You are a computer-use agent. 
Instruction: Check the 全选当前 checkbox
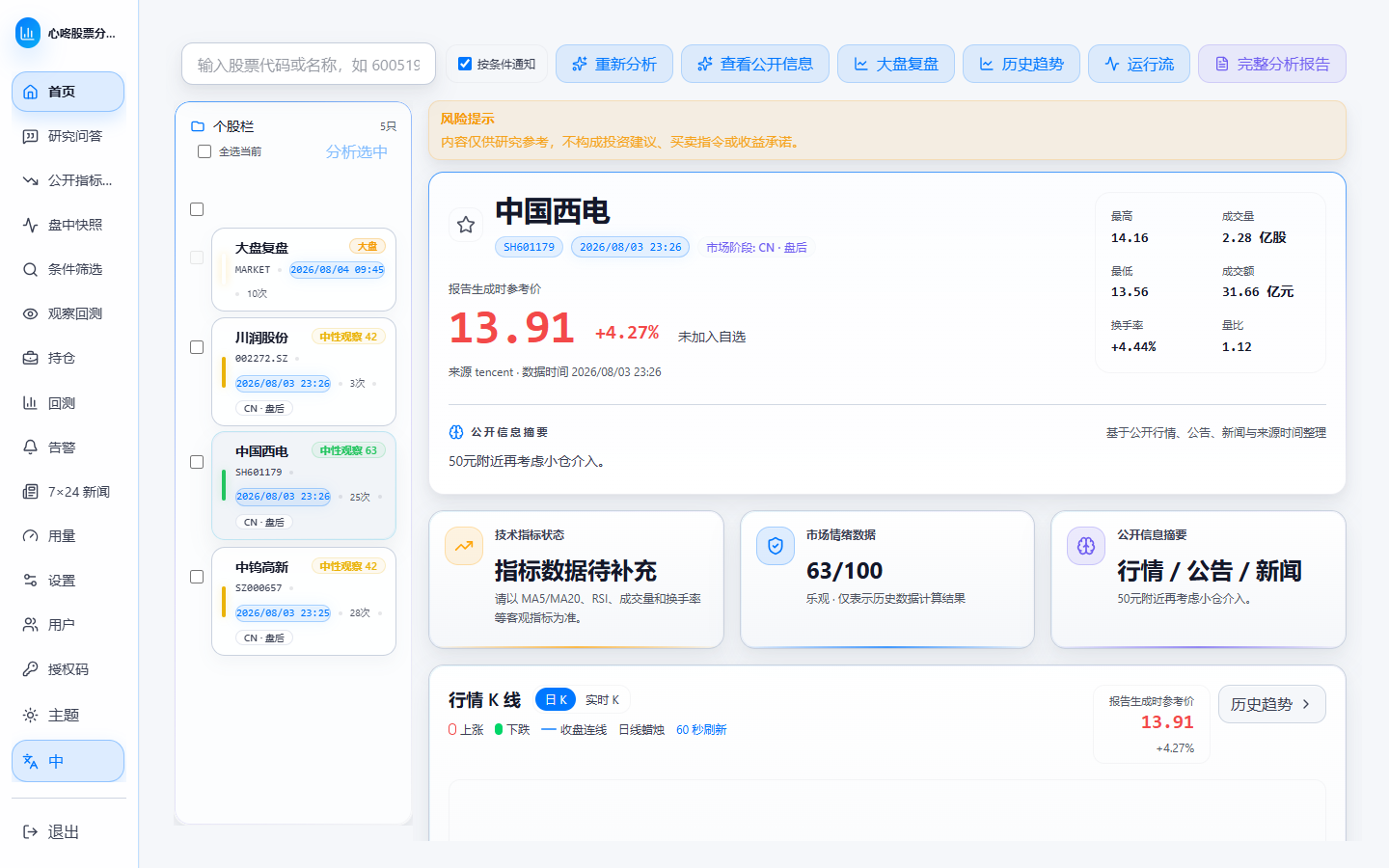point(204,151)
